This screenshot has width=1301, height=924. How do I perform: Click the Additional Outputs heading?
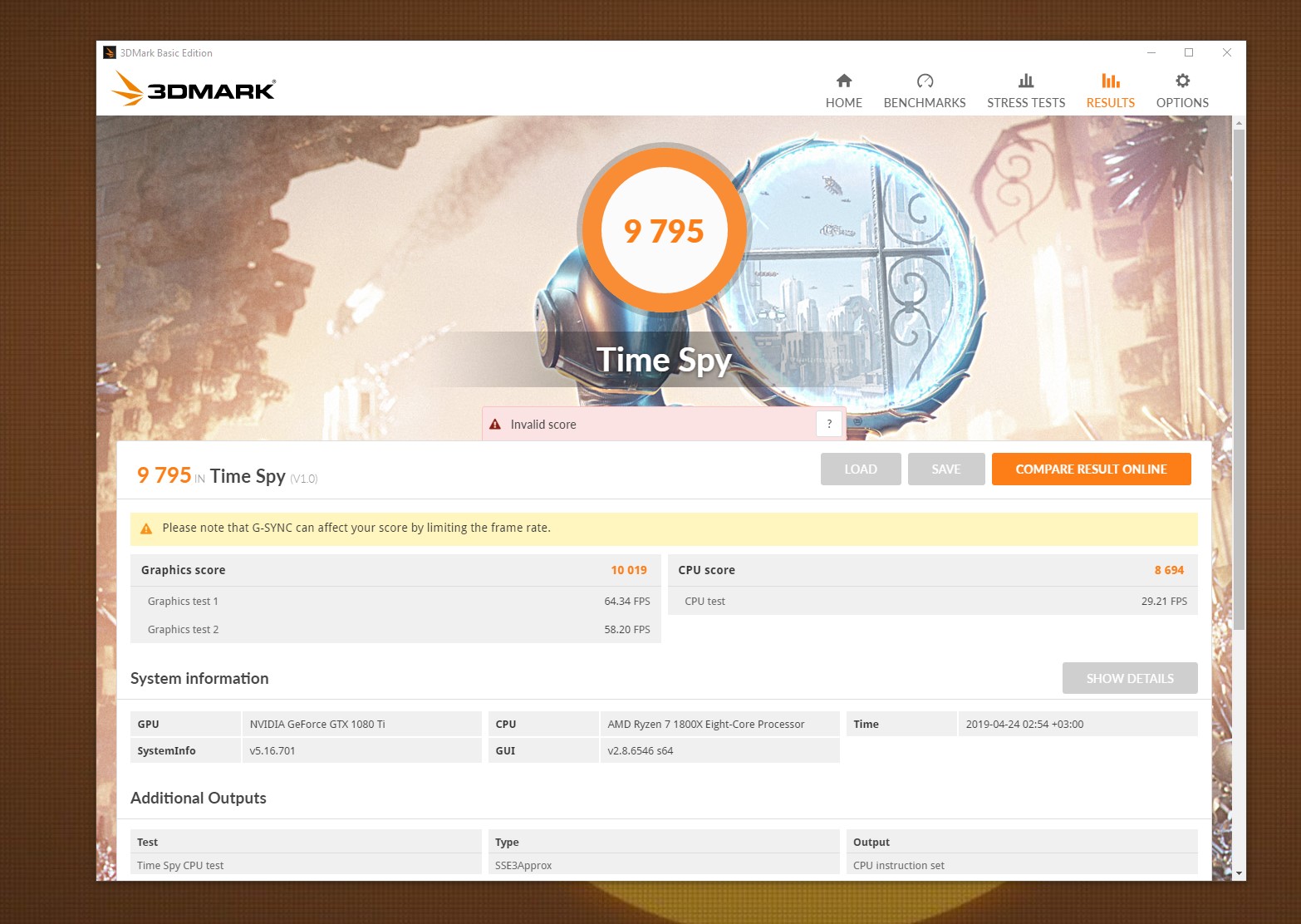199,798
